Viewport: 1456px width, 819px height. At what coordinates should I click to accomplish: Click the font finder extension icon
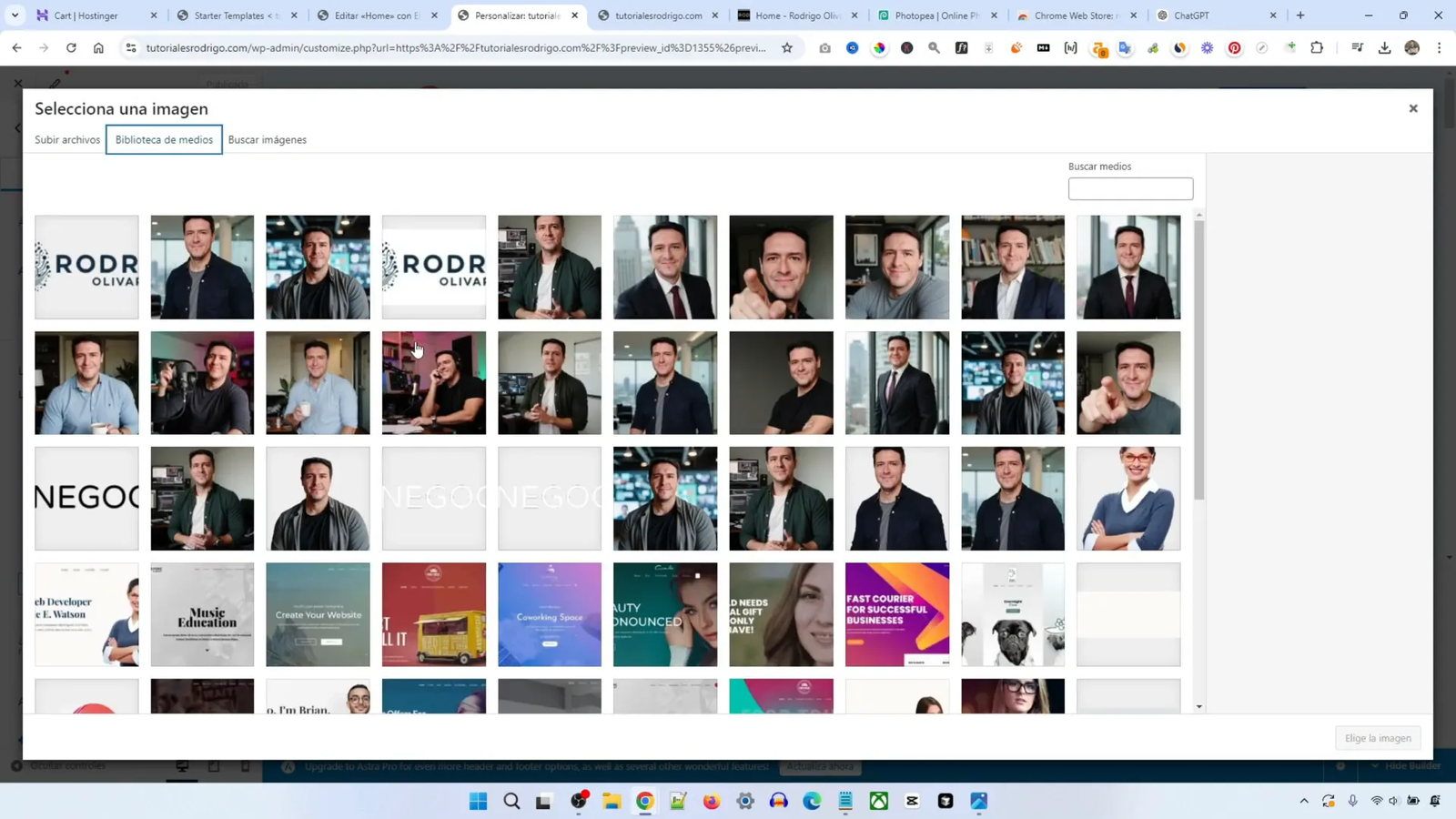coord(961,47)
